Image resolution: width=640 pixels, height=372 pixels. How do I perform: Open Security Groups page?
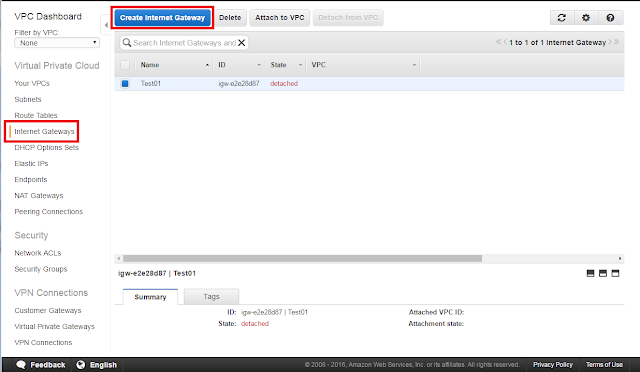(41, 269)
